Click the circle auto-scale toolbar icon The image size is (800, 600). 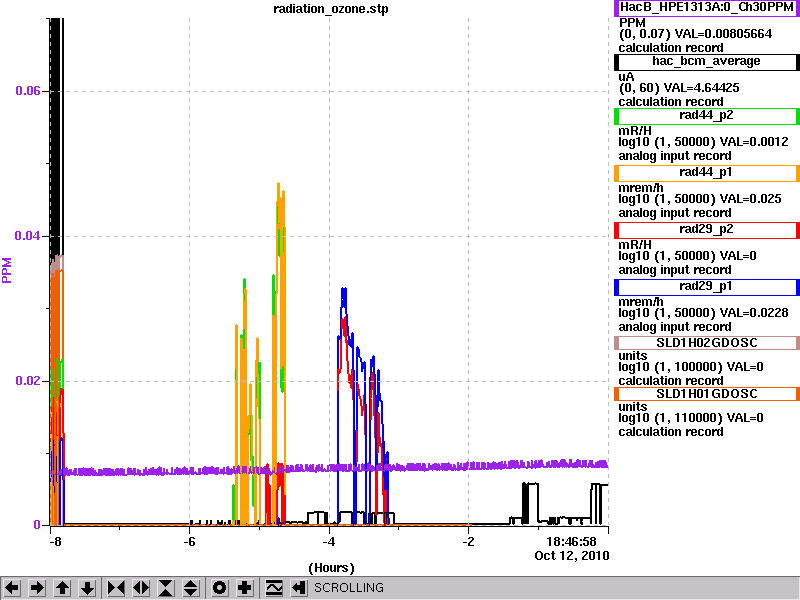pos(219,588)
